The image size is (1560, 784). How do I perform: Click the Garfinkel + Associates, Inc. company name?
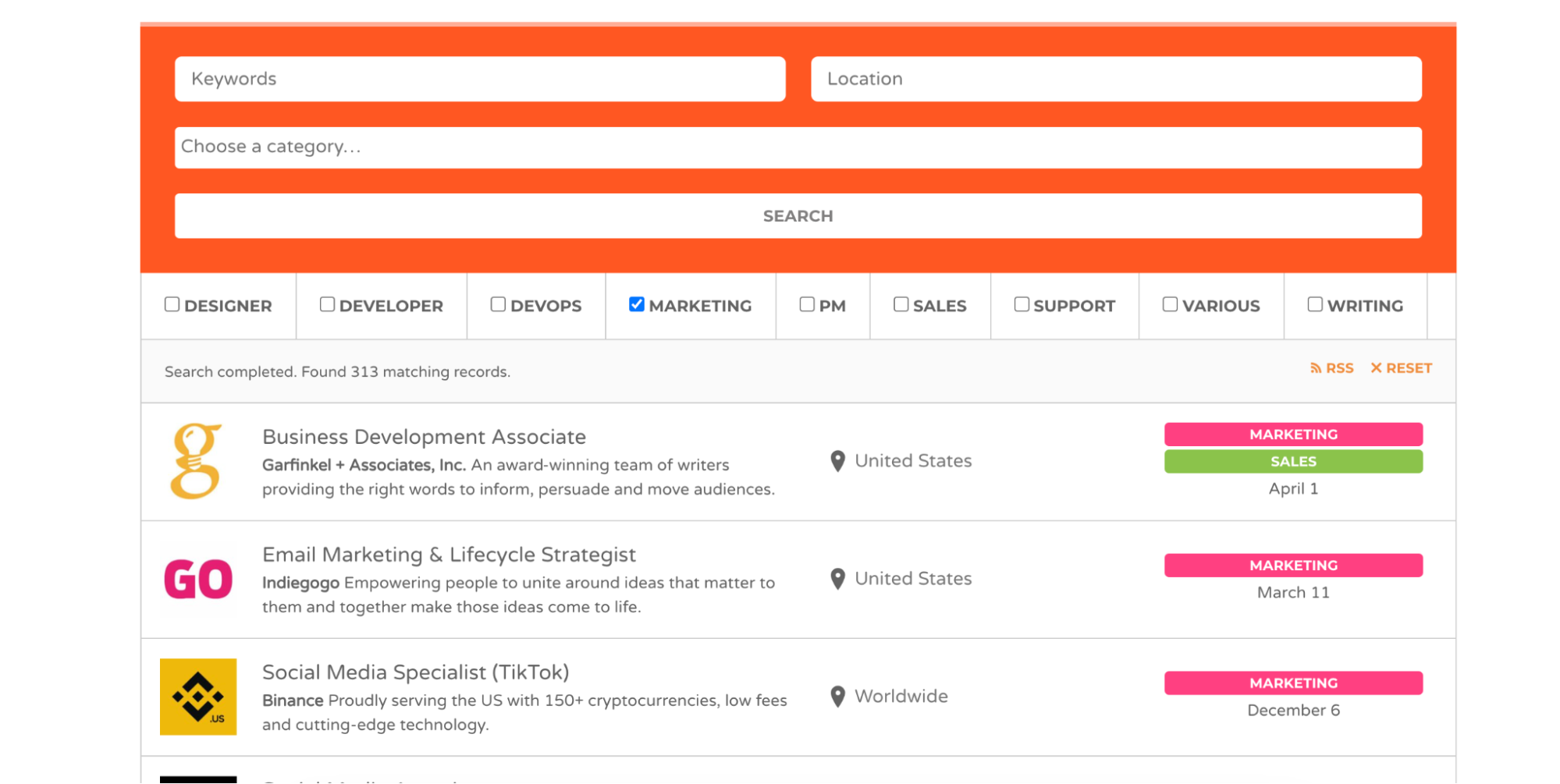pyautogui.click(x=364, y=465)
